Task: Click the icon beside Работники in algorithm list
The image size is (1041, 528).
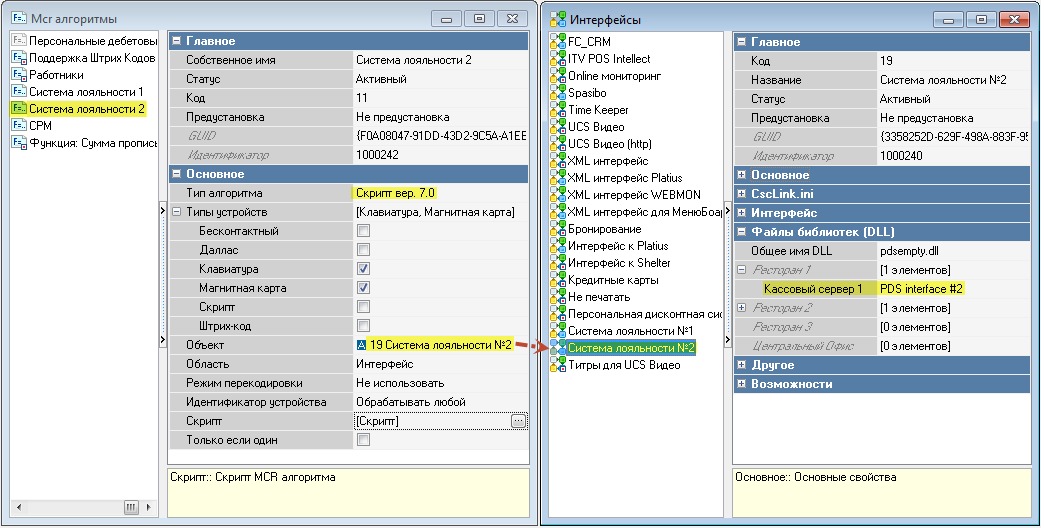Action: point(18,75)
